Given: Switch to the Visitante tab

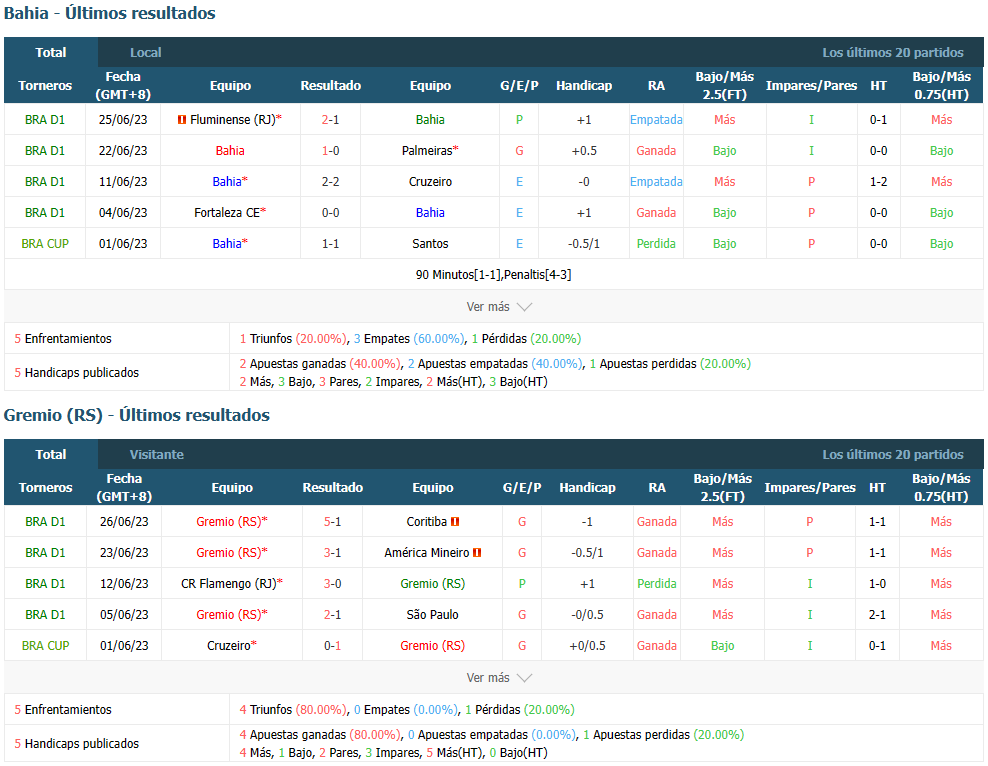Looking at the screenshot, I should tap(157, 454).
